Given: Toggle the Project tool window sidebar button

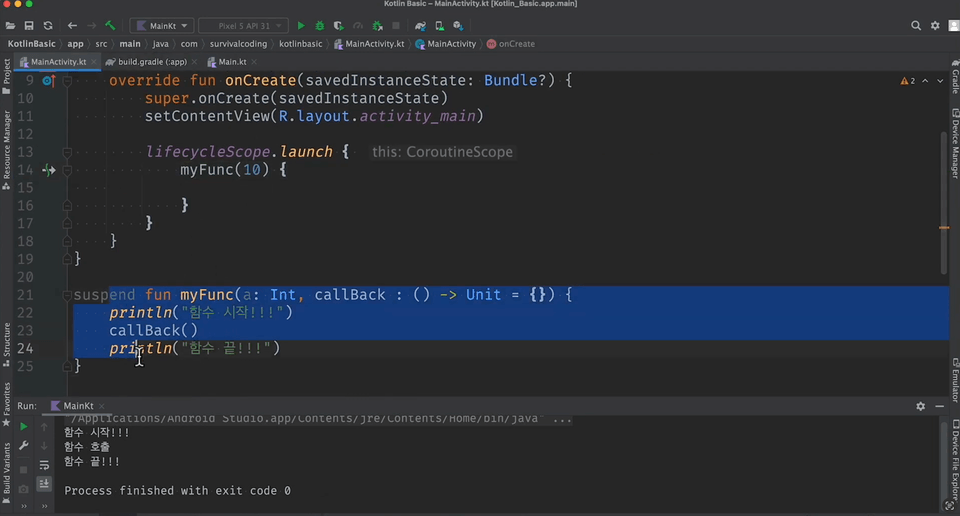Looking at the screenshot, I should 6,76.
